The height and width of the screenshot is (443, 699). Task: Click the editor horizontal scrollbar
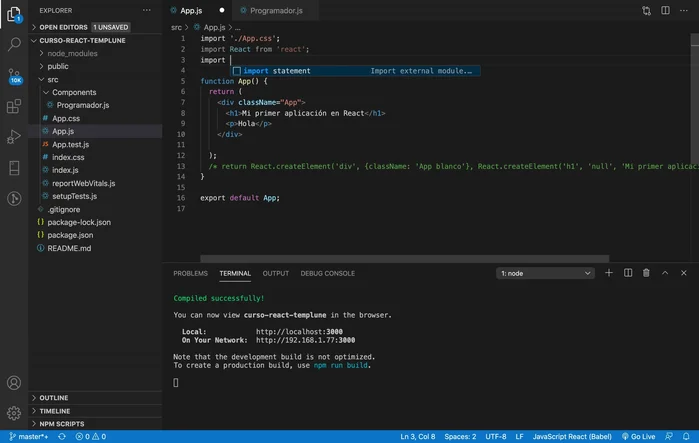[x=404, y=258]
